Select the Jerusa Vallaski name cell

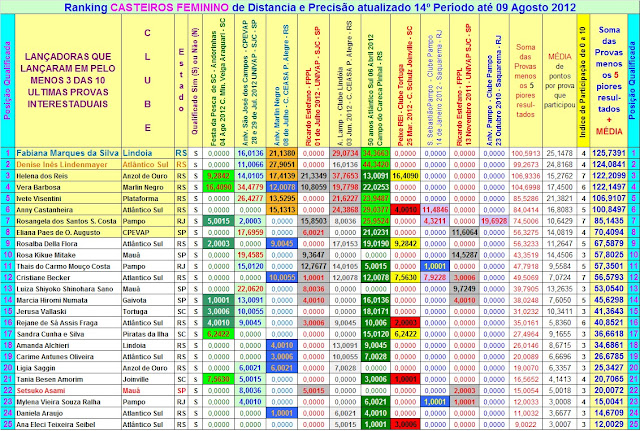68,311
